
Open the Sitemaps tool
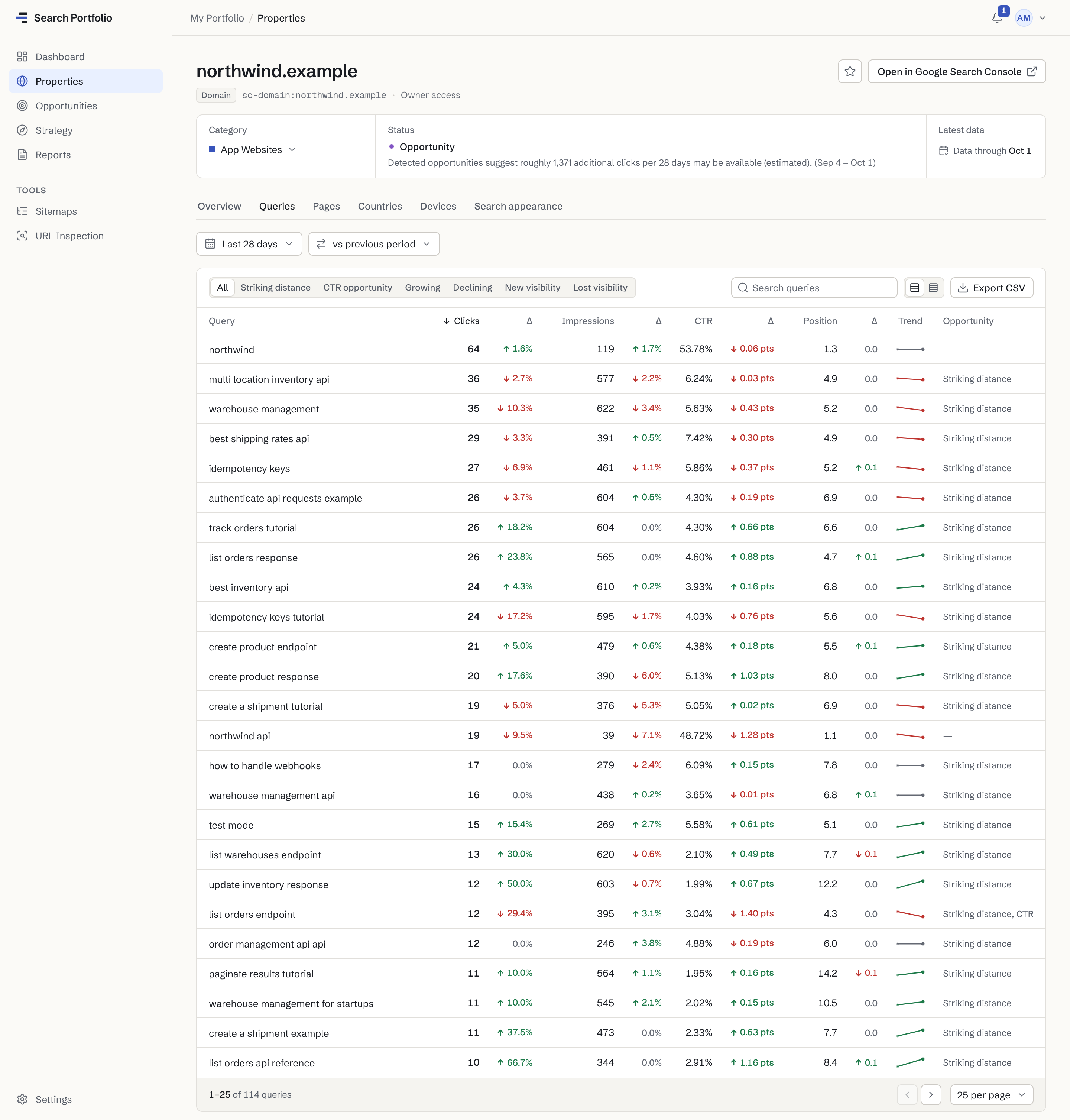pyautogui.click(x=85, y=211)
